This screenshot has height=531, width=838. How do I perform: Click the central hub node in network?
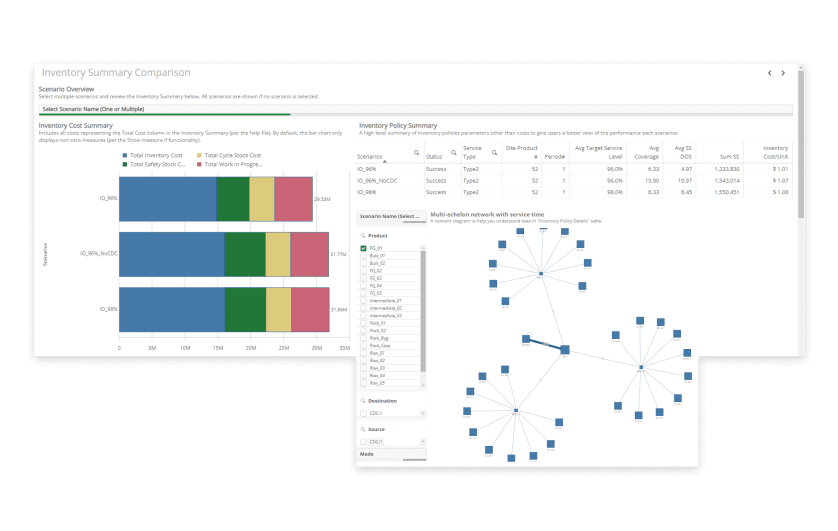click(564, 350)
